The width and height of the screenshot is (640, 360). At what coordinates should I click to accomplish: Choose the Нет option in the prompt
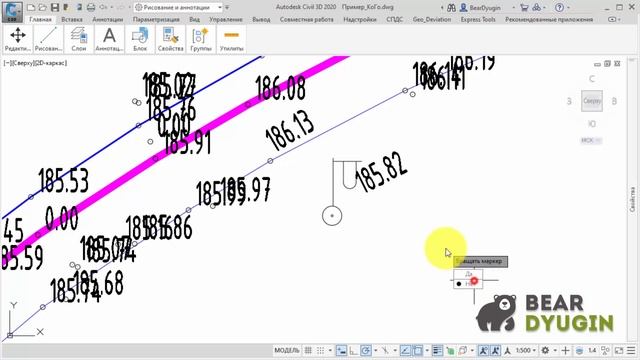(x=468, y=283)
